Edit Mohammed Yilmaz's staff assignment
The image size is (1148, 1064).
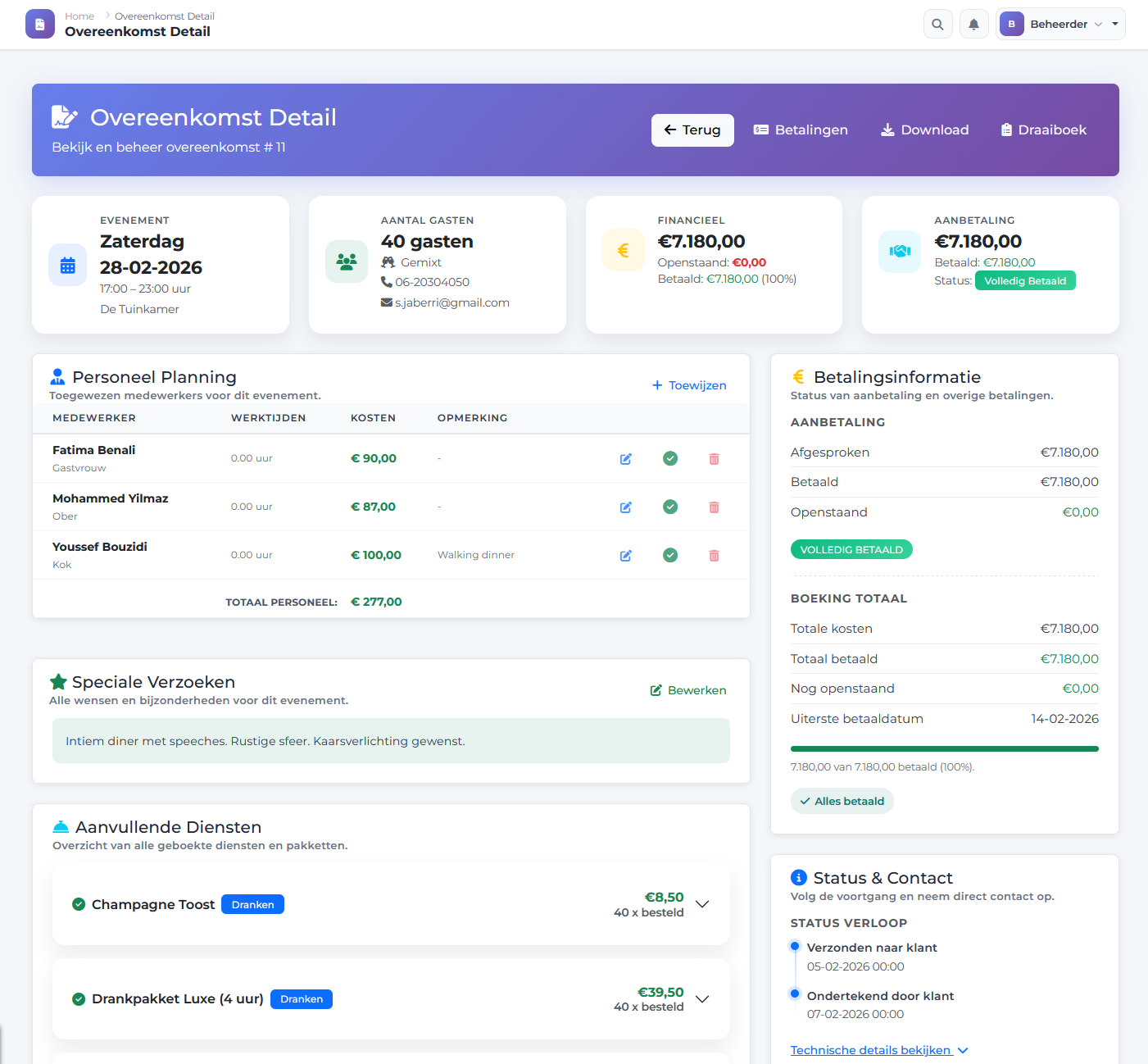click(625, 507)
